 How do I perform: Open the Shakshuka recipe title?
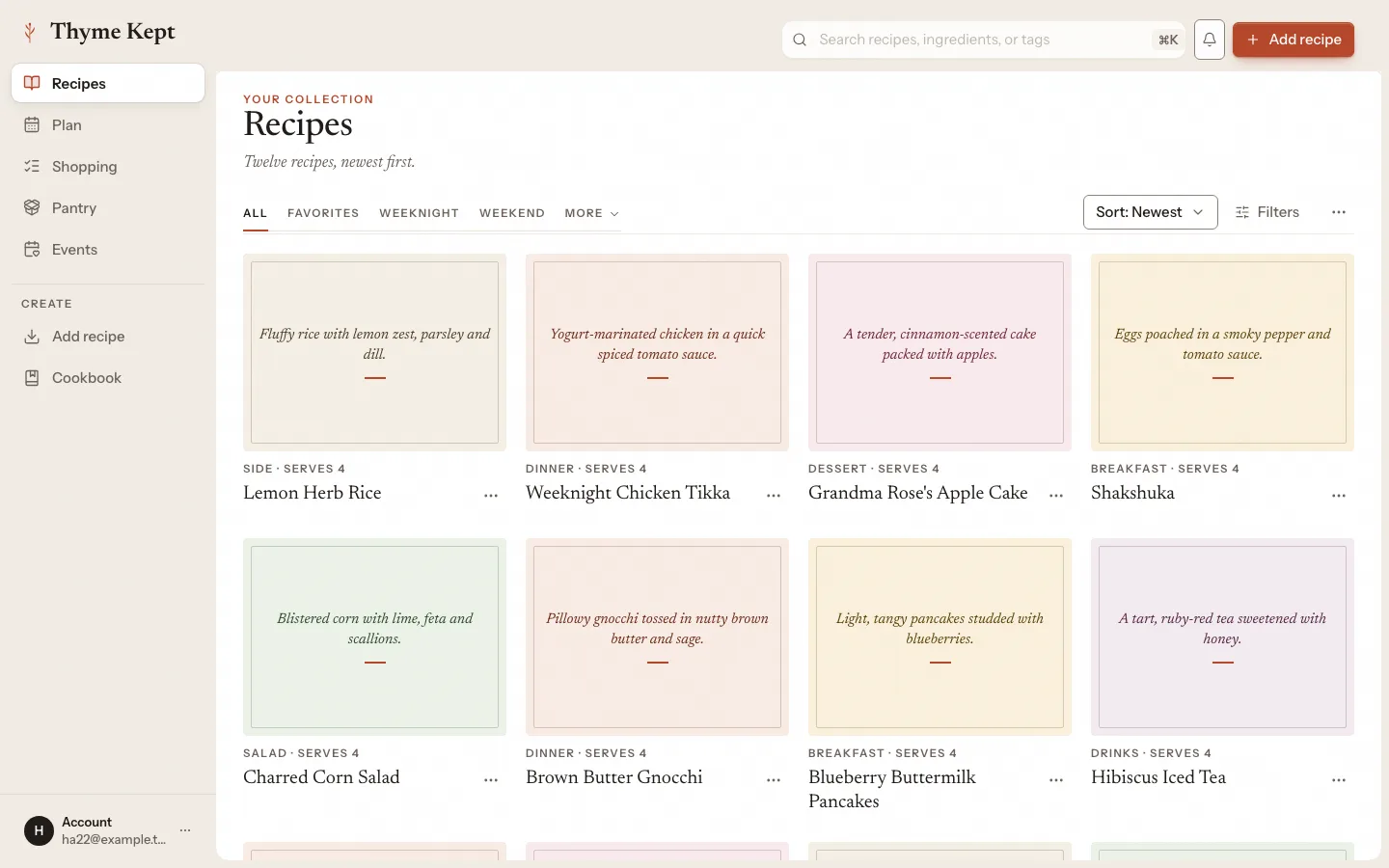click(1132, 493)
